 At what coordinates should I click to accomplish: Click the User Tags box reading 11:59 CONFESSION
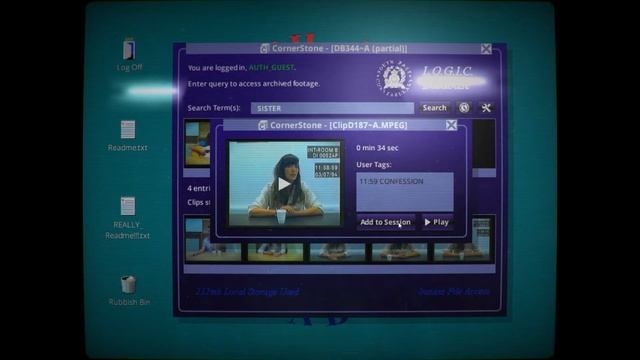[x=404, y=192]
